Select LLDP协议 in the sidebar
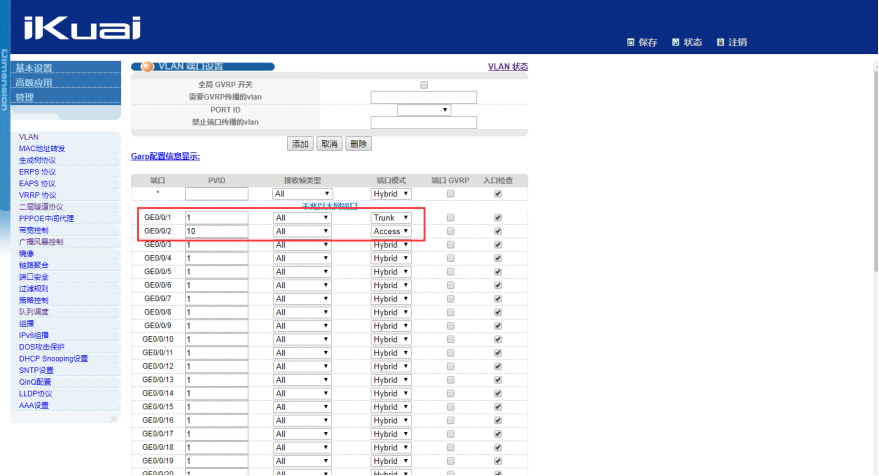 tap(35, 394)
